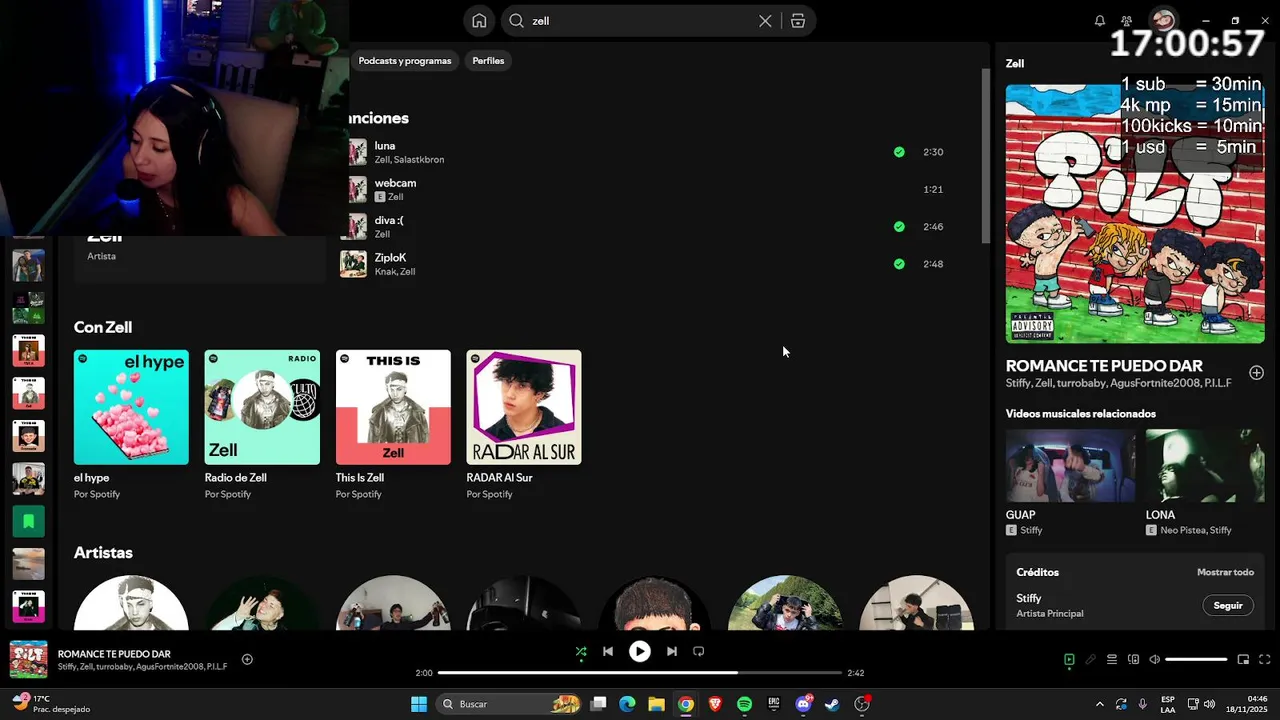Image resolution: width=1280 pixels, height=720 pixels.
Task: Toggle saved checkmark for 'ZiploK'
Action: tap(899, 264)
